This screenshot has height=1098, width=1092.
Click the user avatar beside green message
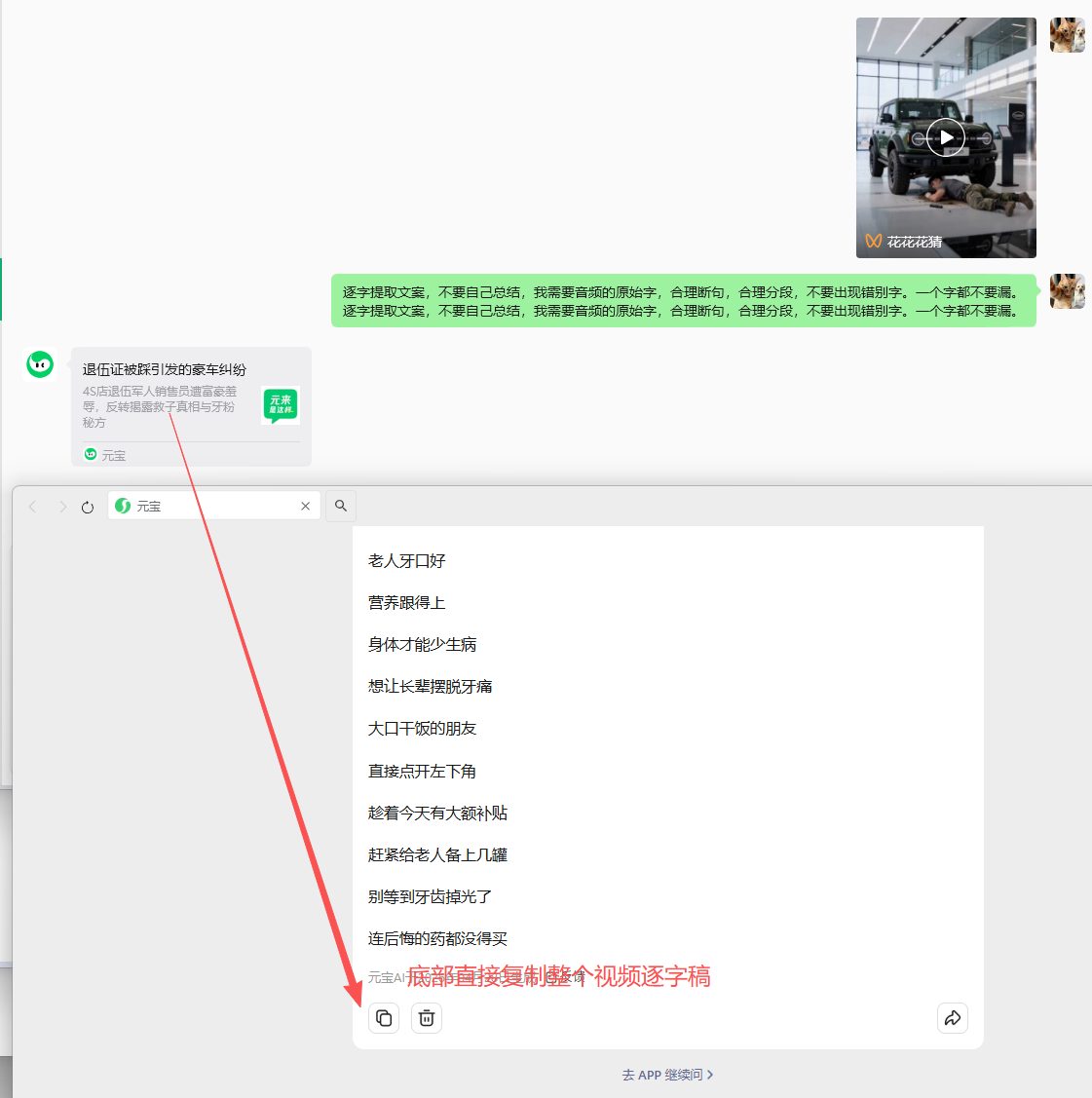coord(1067,291)
